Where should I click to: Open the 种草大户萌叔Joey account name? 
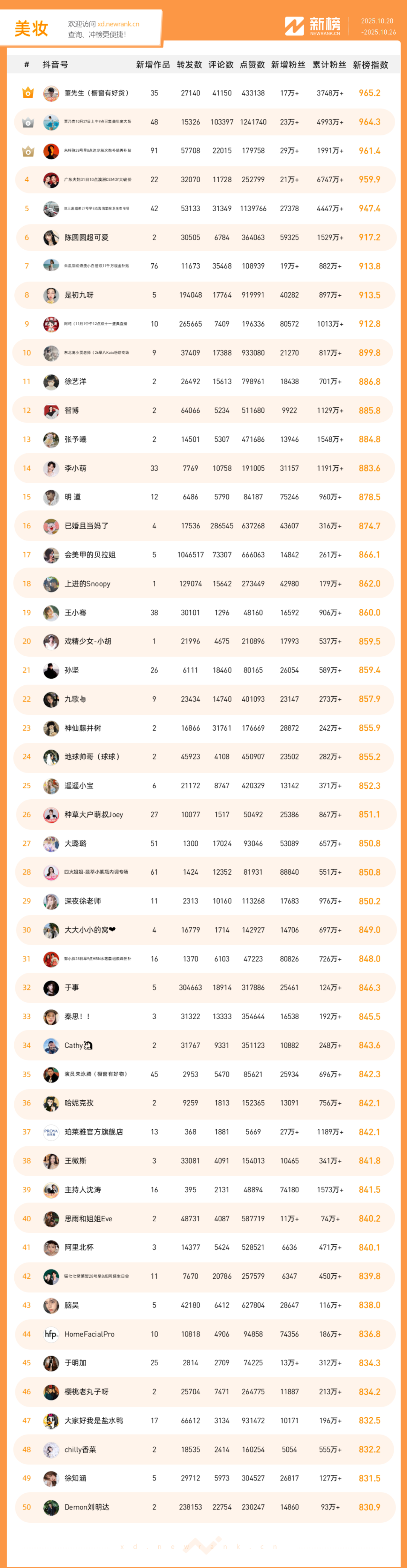tap(94, 814)
